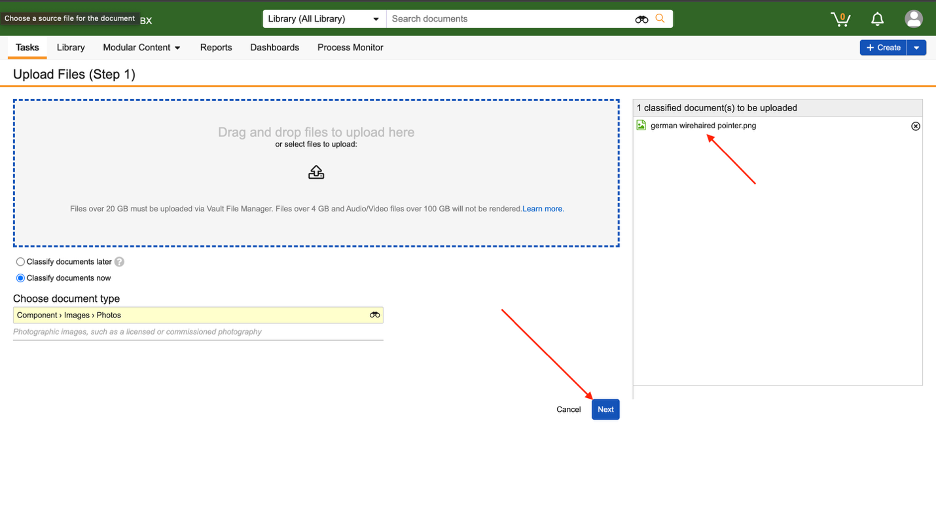Open the notifications bell

[877, 19]
